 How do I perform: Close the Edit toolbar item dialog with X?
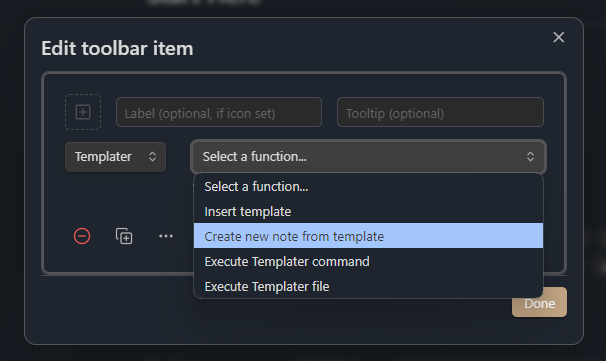[x=558, y=37]
